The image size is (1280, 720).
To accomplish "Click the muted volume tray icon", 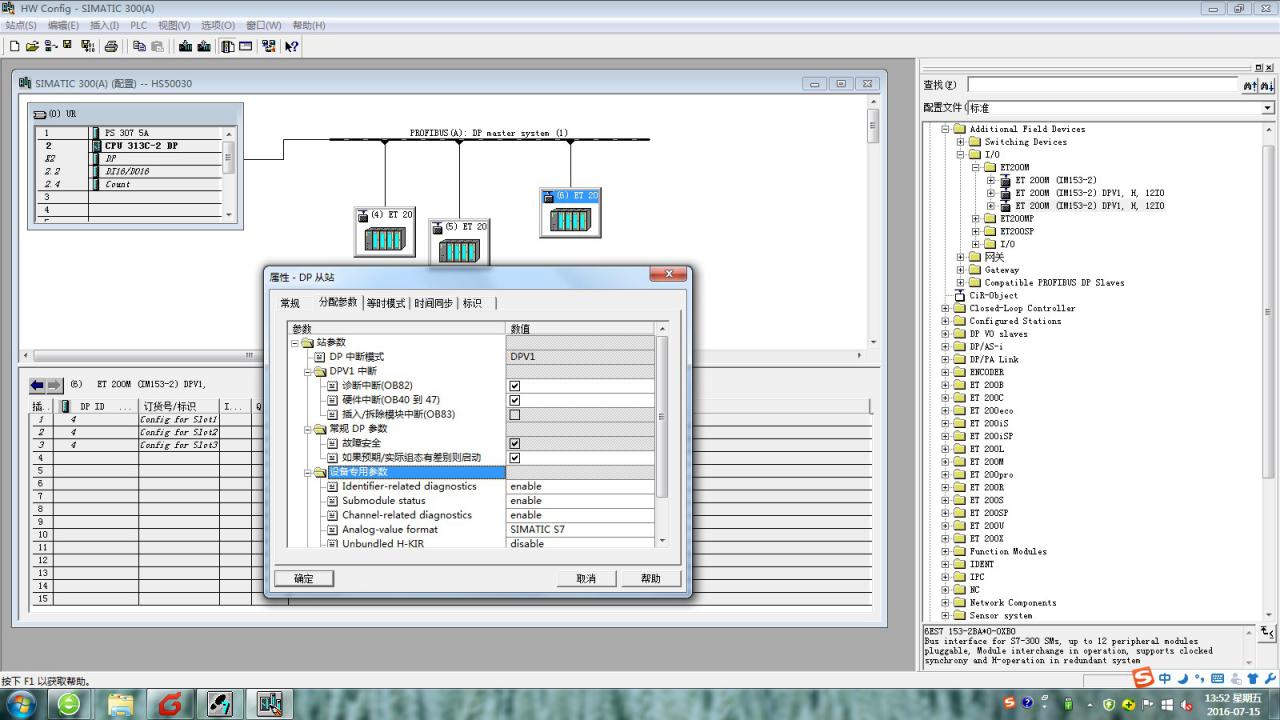I will point(1185,704).
